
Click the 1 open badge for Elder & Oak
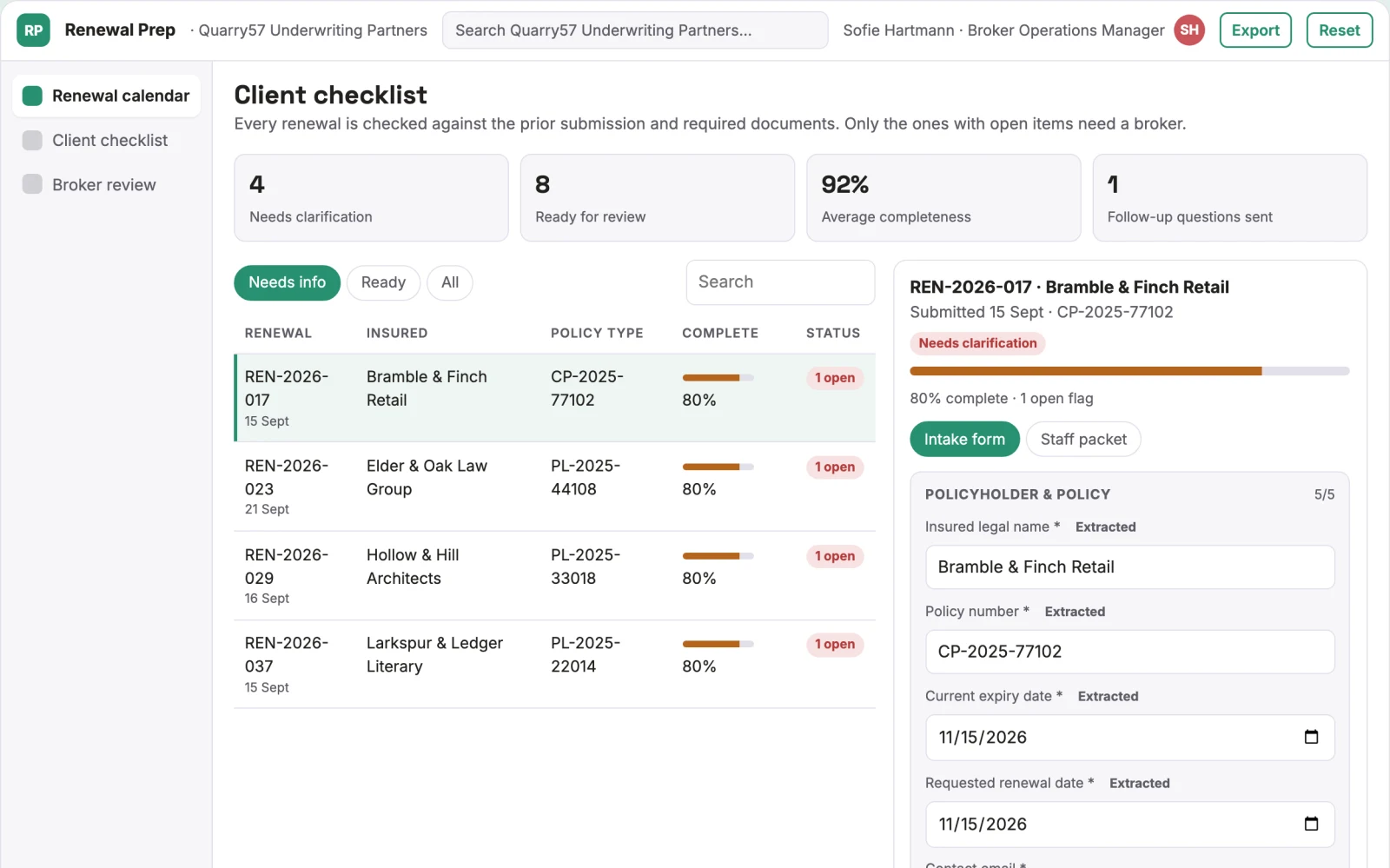(x=835, y=467)
